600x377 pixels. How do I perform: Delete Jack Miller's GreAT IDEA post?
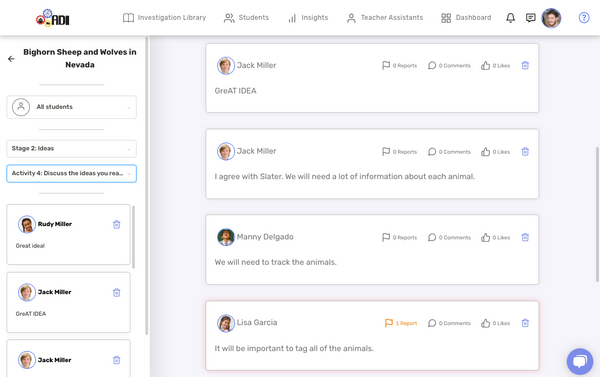click(x=525, y=65)
